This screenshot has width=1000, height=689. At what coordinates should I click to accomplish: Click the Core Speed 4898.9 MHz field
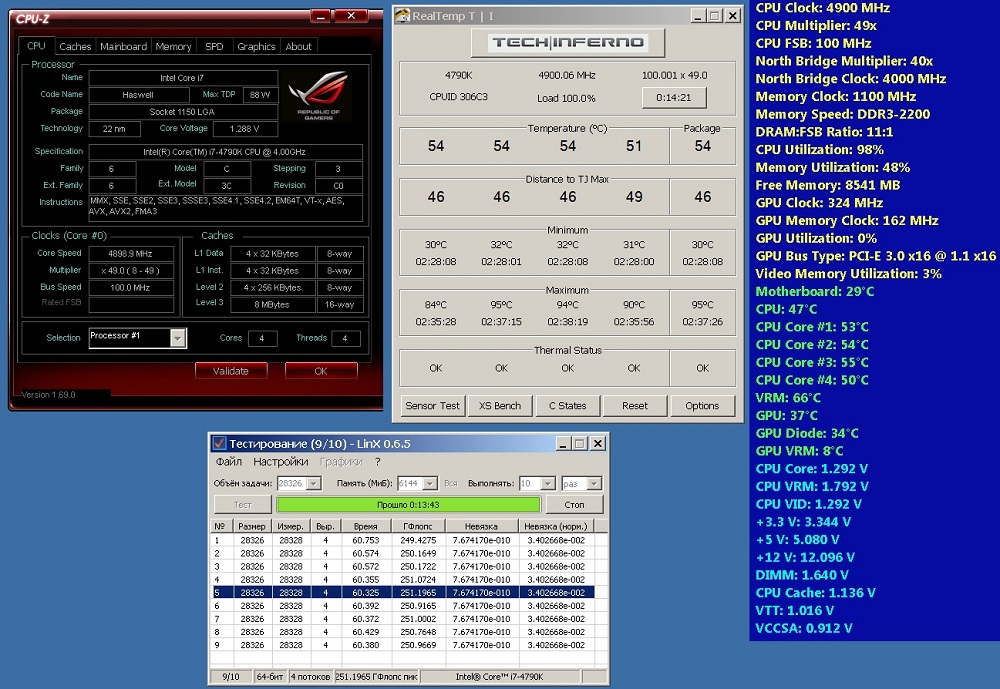tap(131, 253)
